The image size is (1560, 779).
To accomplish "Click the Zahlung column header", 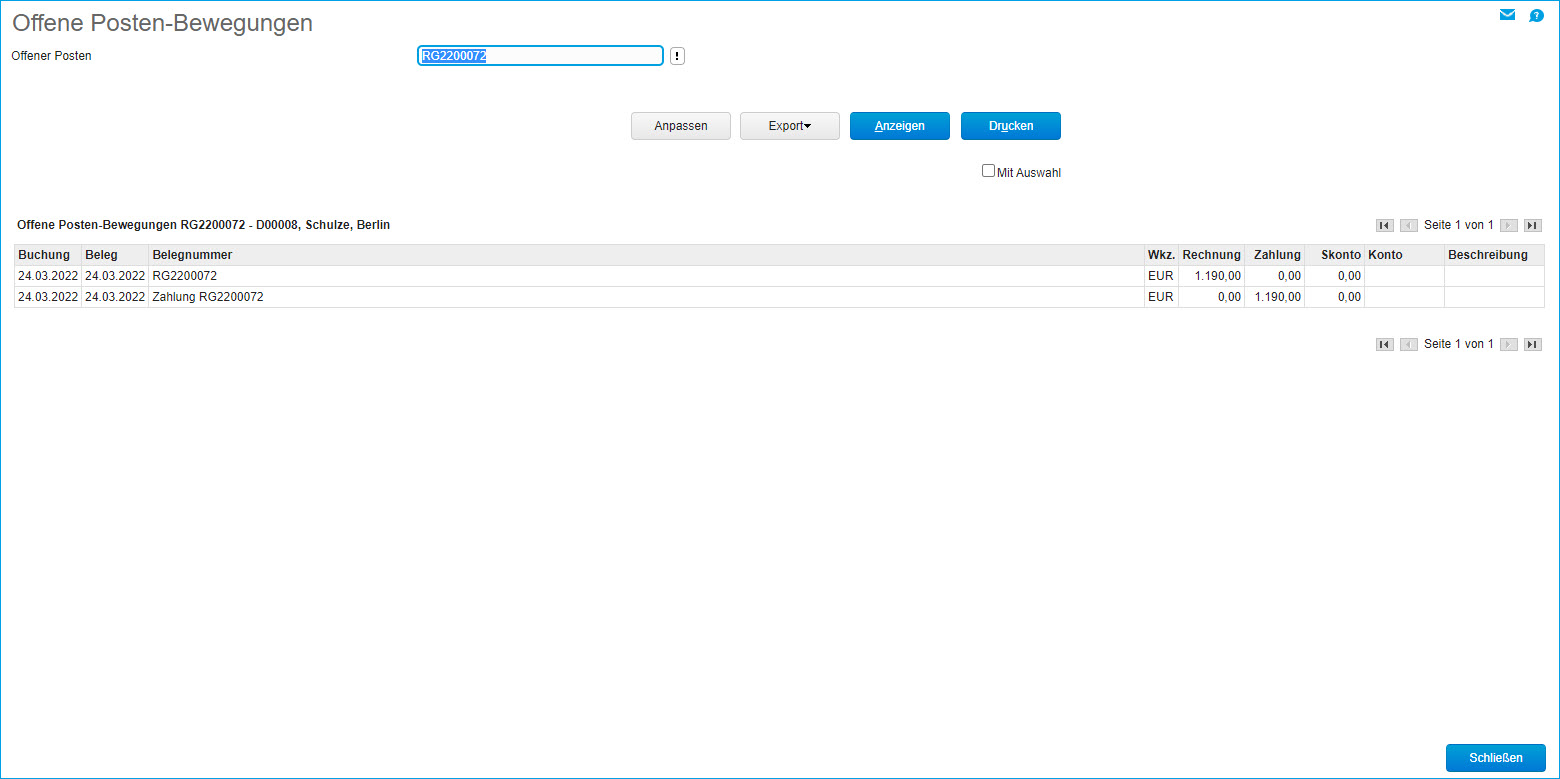I will (x=1277, y=255).
